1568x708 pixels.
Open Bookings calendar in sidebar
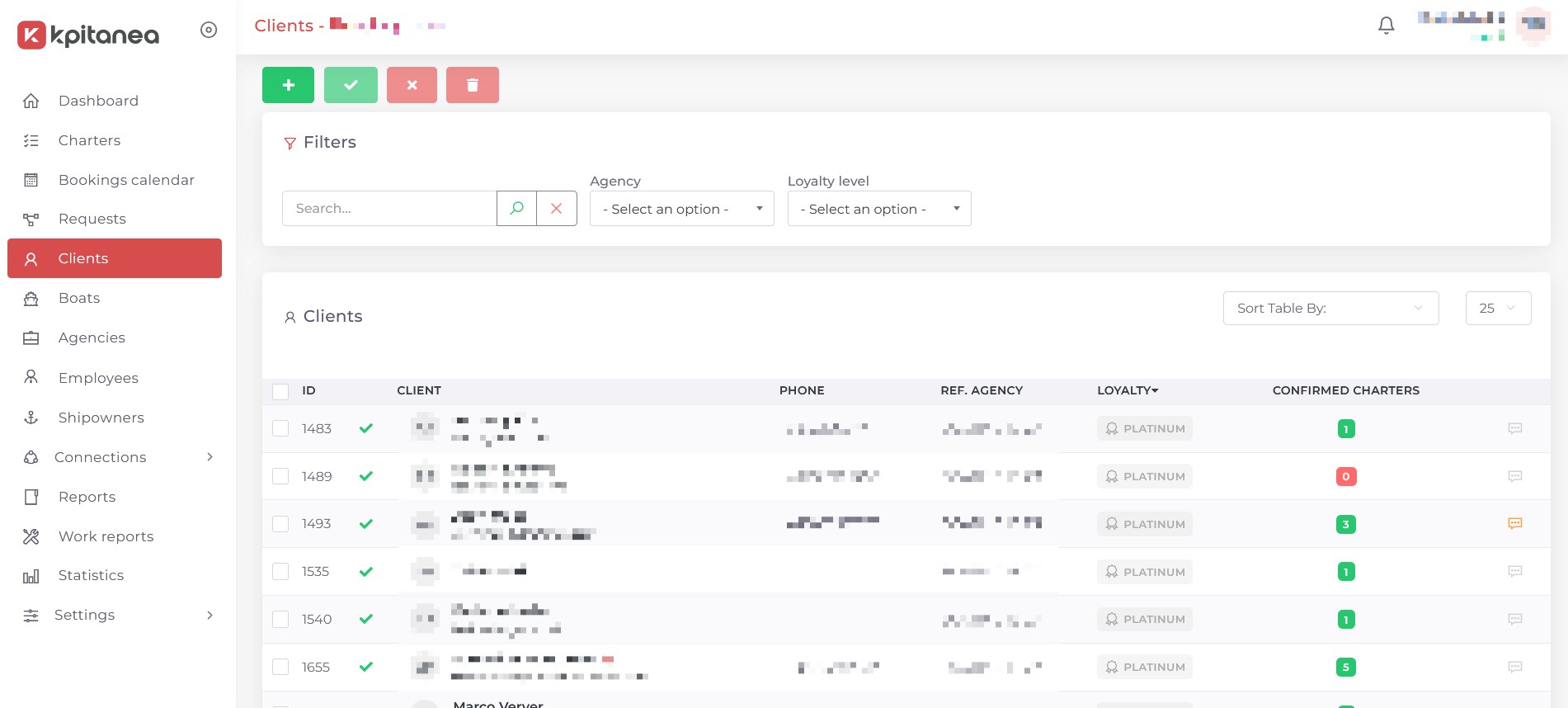tap(115, 180)
